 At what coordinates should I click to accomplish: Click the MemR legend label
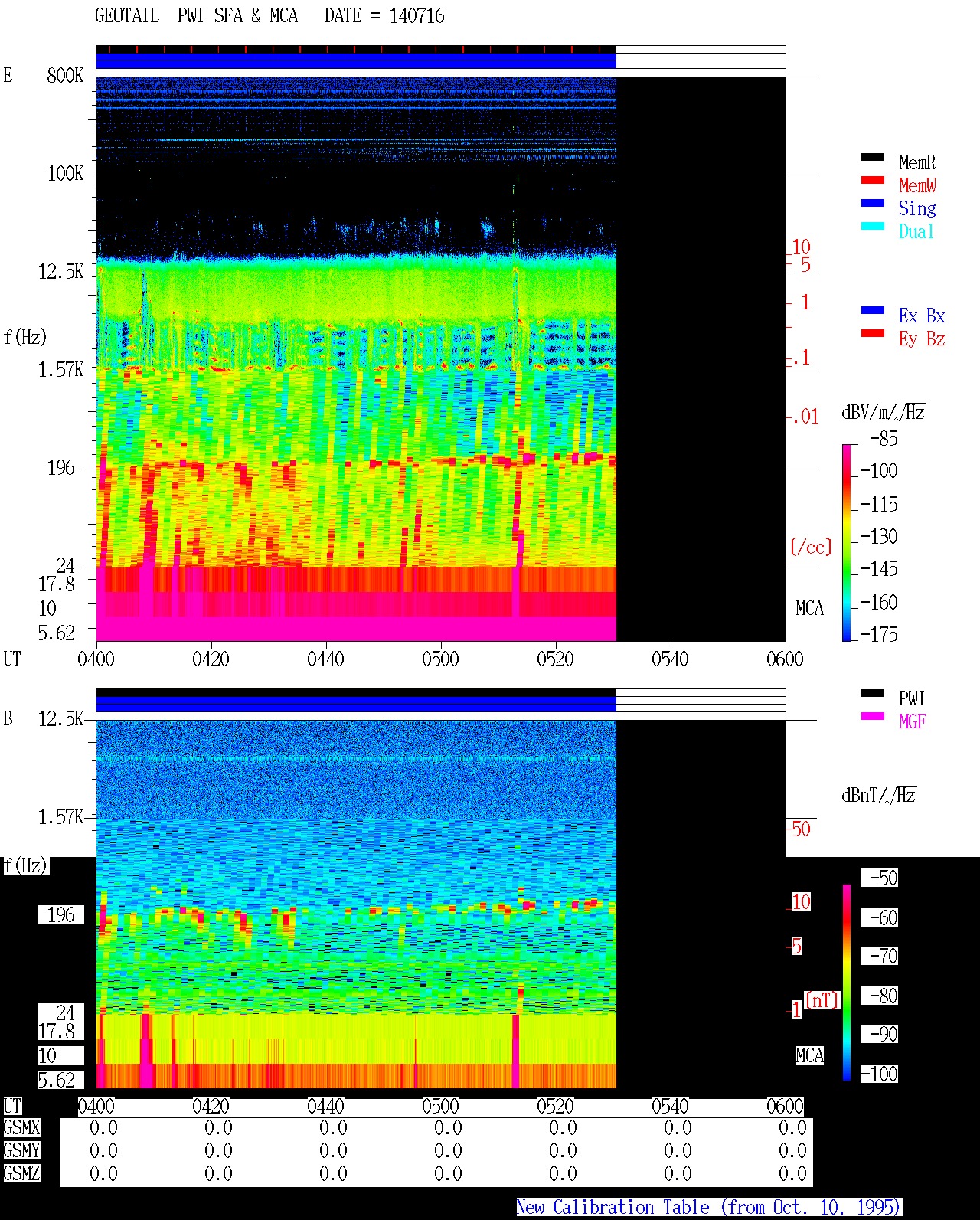917,162
